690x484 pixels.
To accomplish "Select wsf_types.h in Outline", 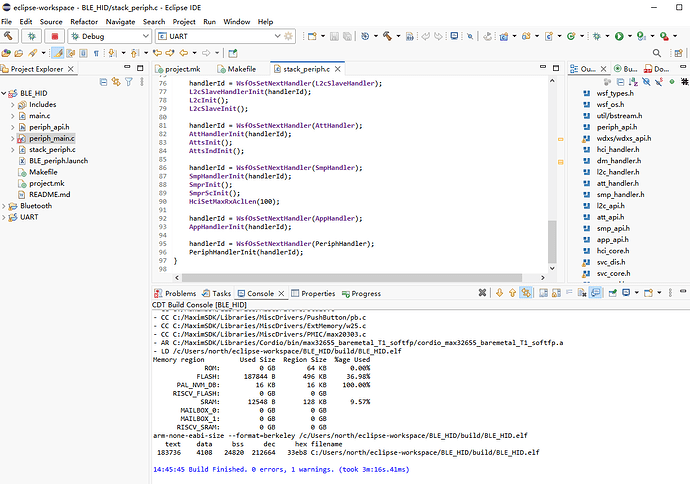I will pyautogui.click(x=615, y=93).
